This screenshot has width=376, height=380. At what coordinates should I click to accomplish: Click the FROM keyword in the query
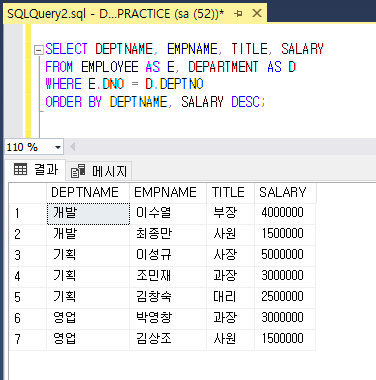[x=59, y=67]
